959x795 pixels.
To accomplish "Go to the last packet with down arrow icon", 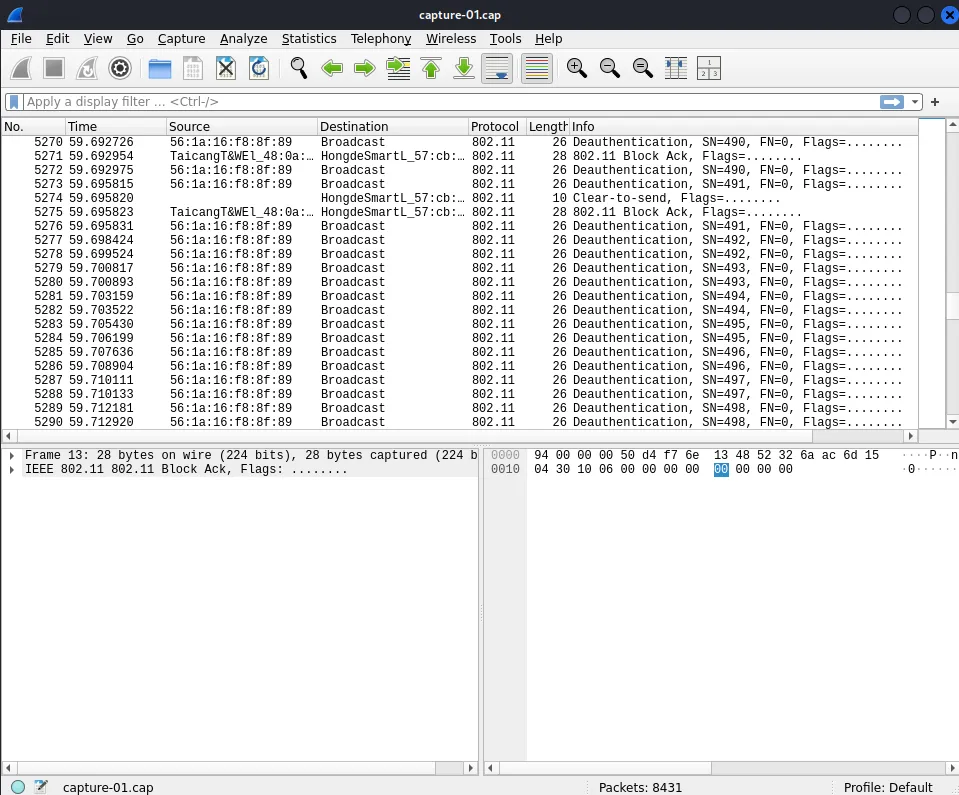I will click(x=463, y=68).
